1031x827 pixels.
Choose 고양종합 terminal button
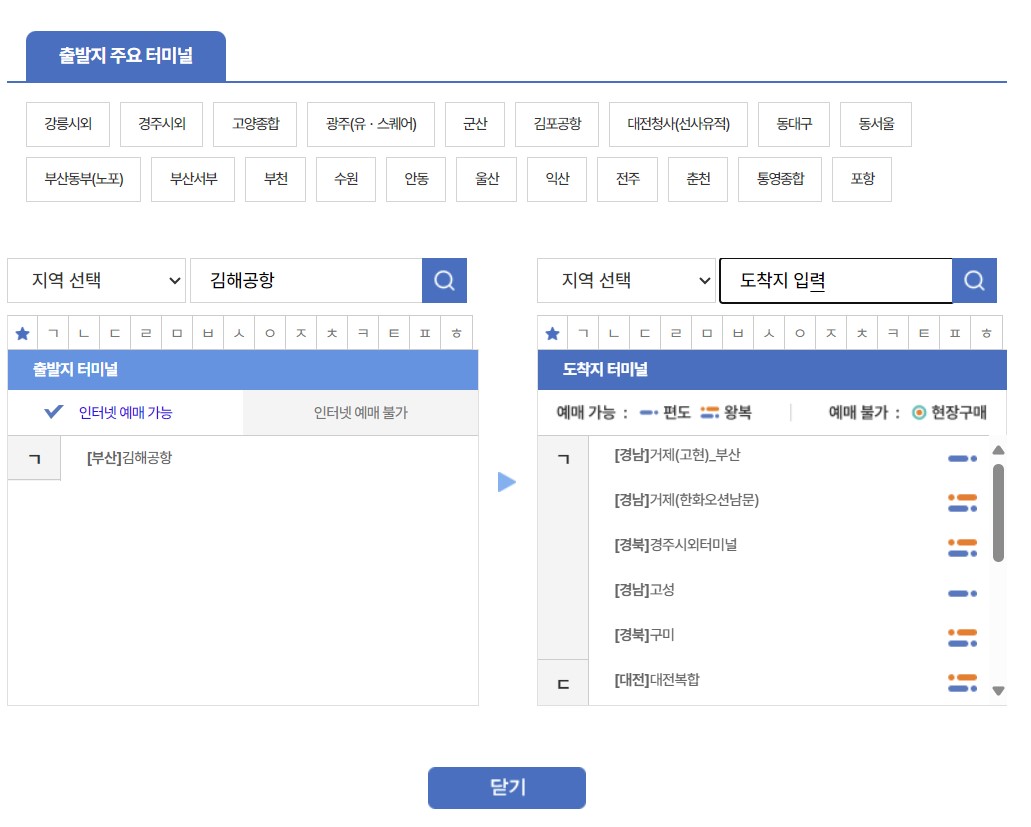255,124
